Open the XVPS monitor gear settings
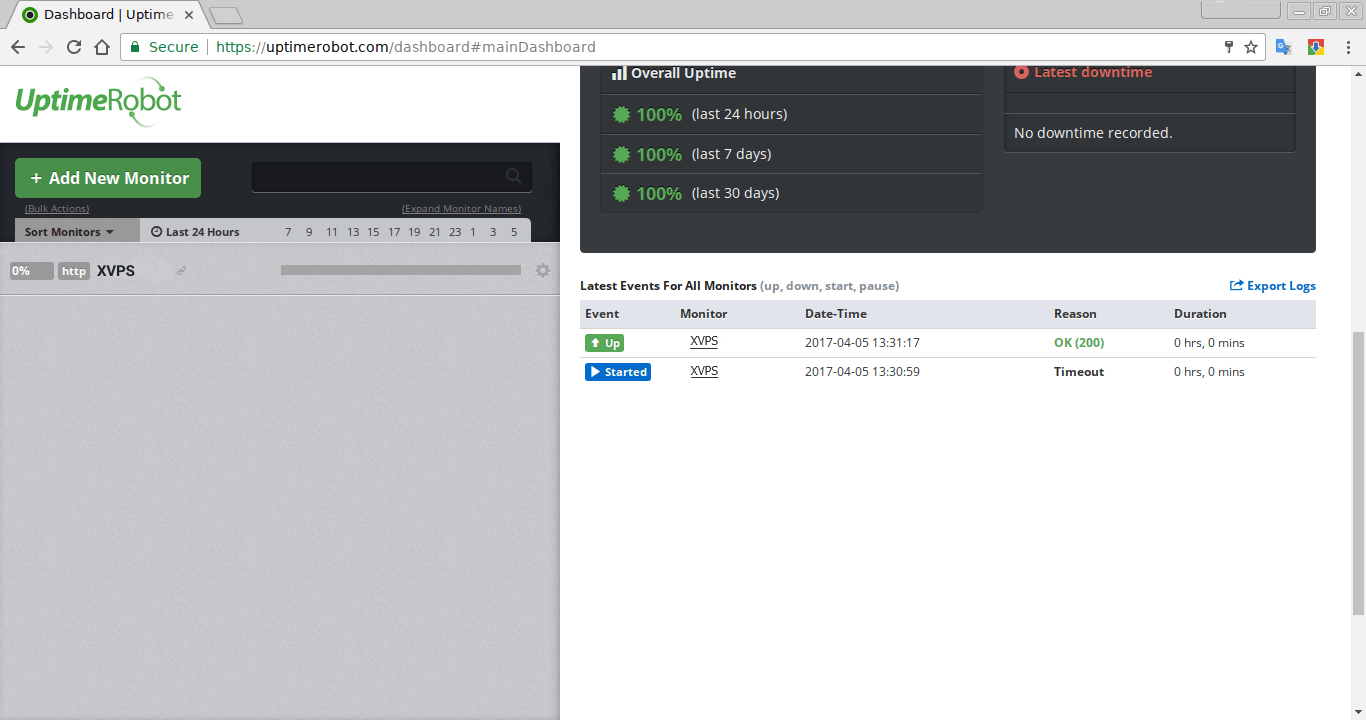The width and height of the screenshot is (1366, 720). tap(543, 270)
